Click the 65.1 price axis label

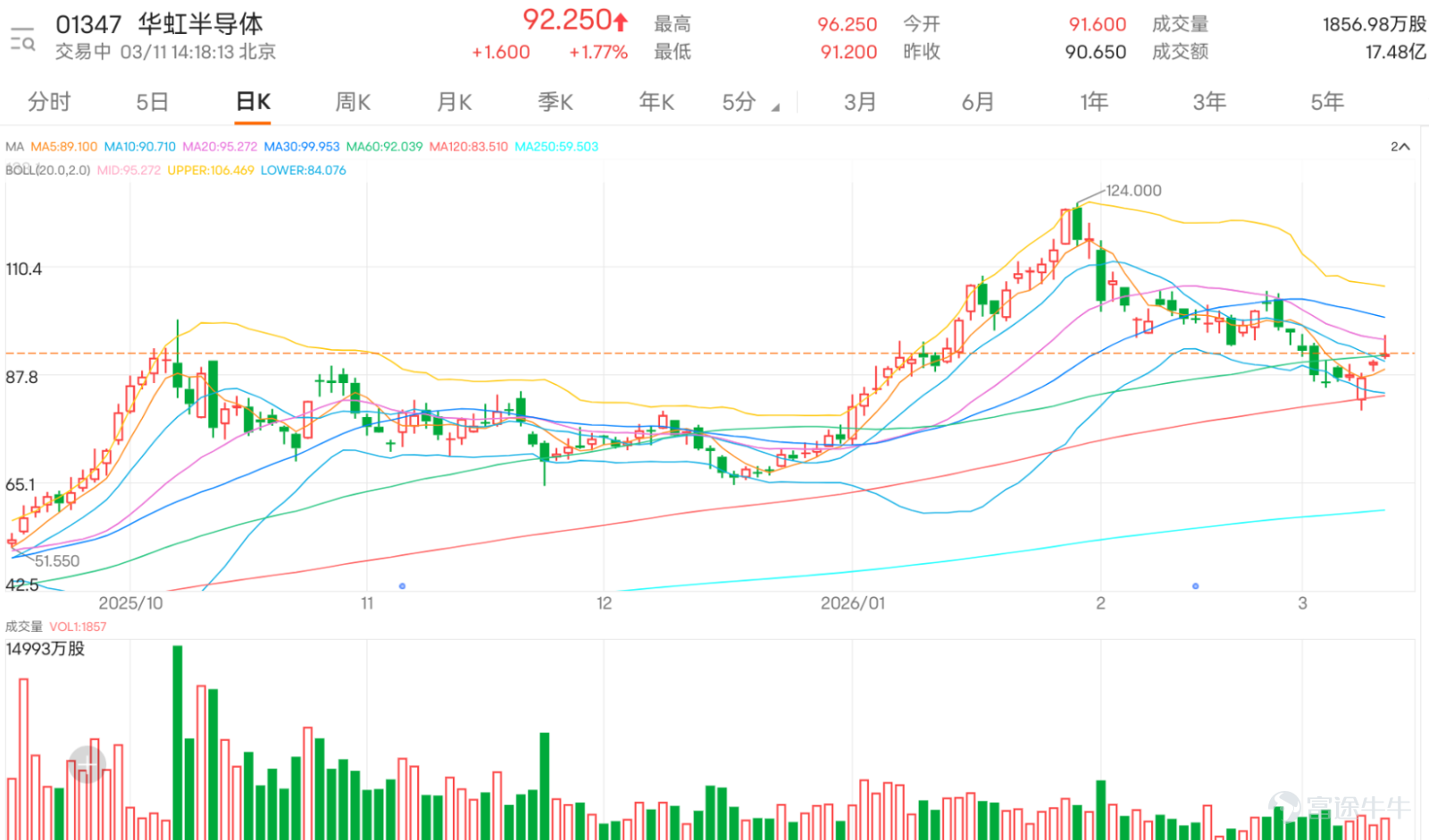21,485
